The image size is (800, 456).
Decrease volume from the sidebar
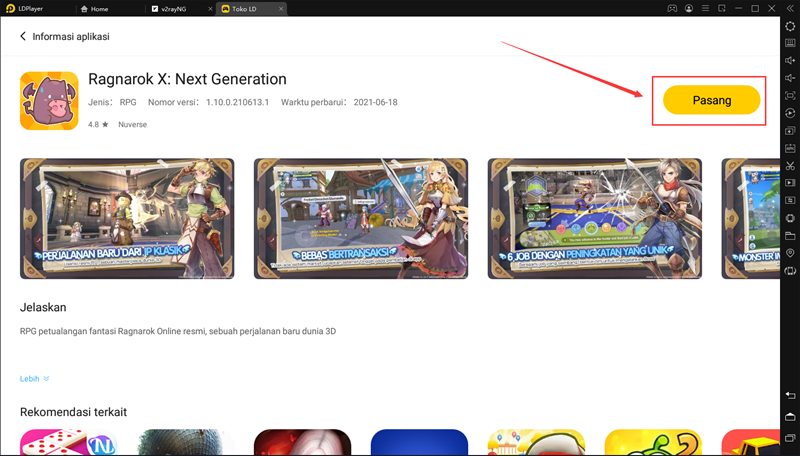[x=790, y=78]
